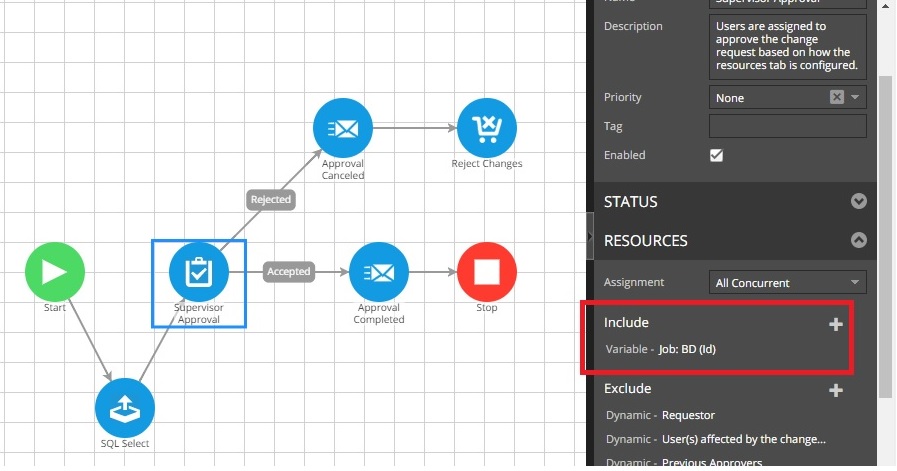Collapse the RESOURCES section
Image resolution: width=897 pixels, height=471 pixels.
point(857,241)
